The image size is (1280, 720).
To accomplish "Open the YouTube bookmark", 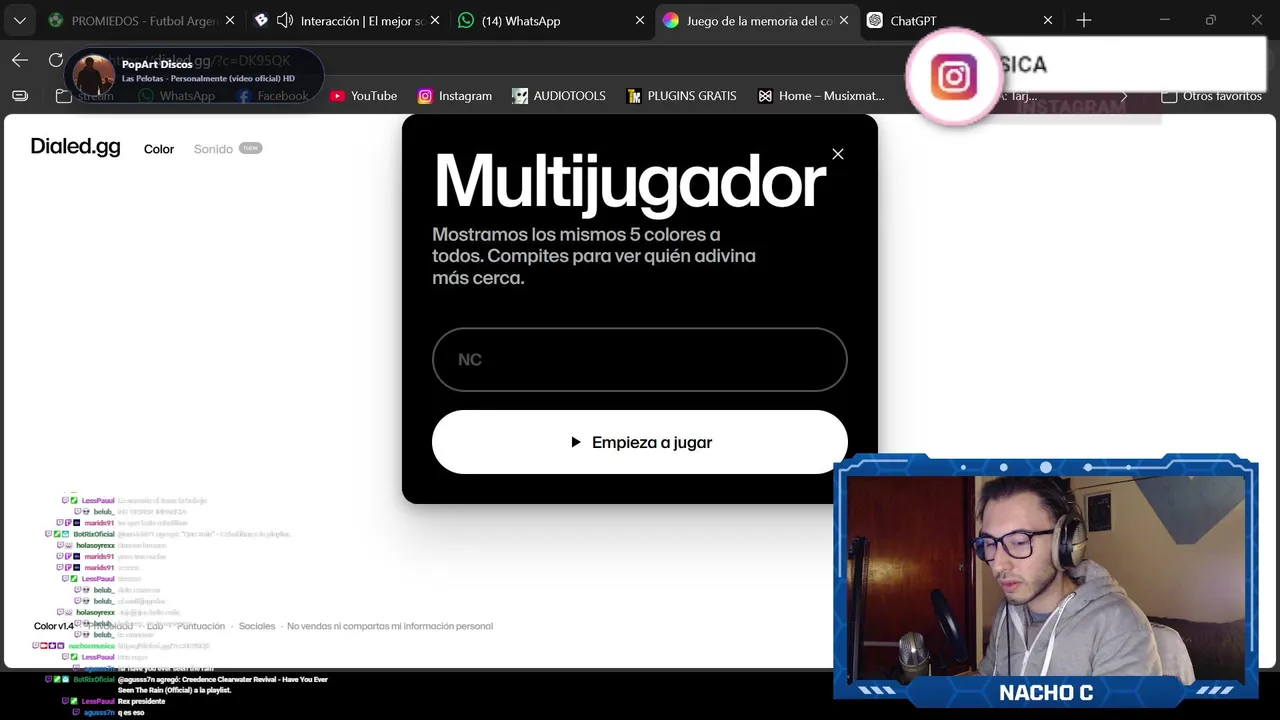I will pyautogui.click(x=363, y=96).
